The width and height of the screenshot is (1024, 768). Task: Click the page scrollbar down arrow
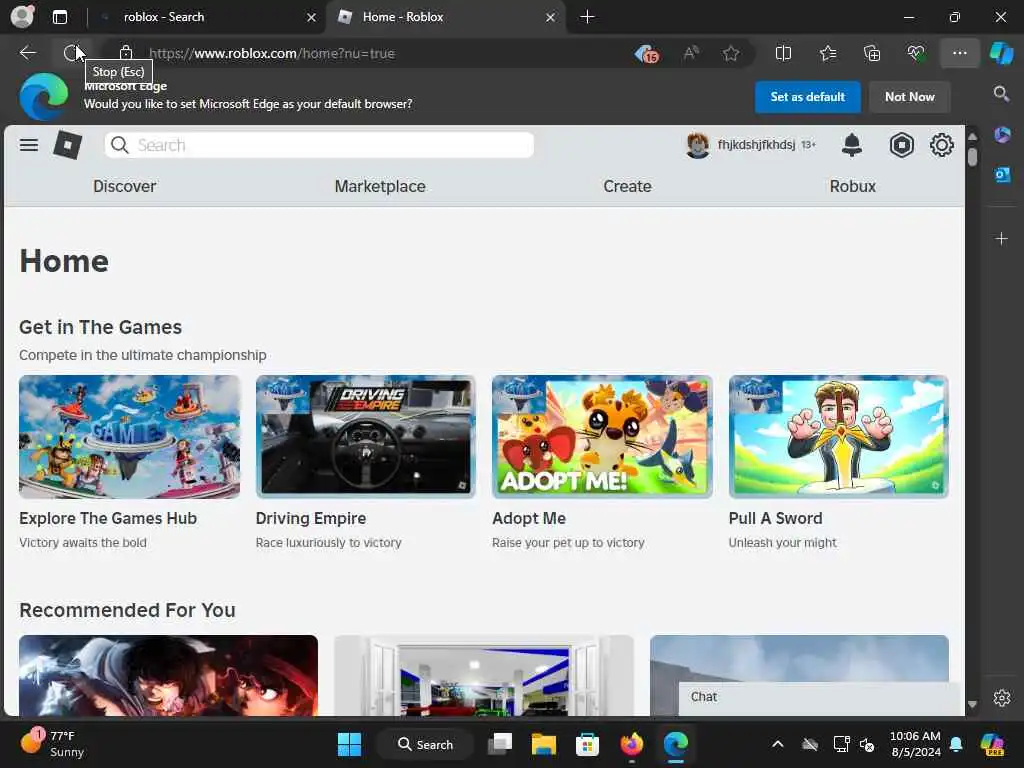[972, 704]
